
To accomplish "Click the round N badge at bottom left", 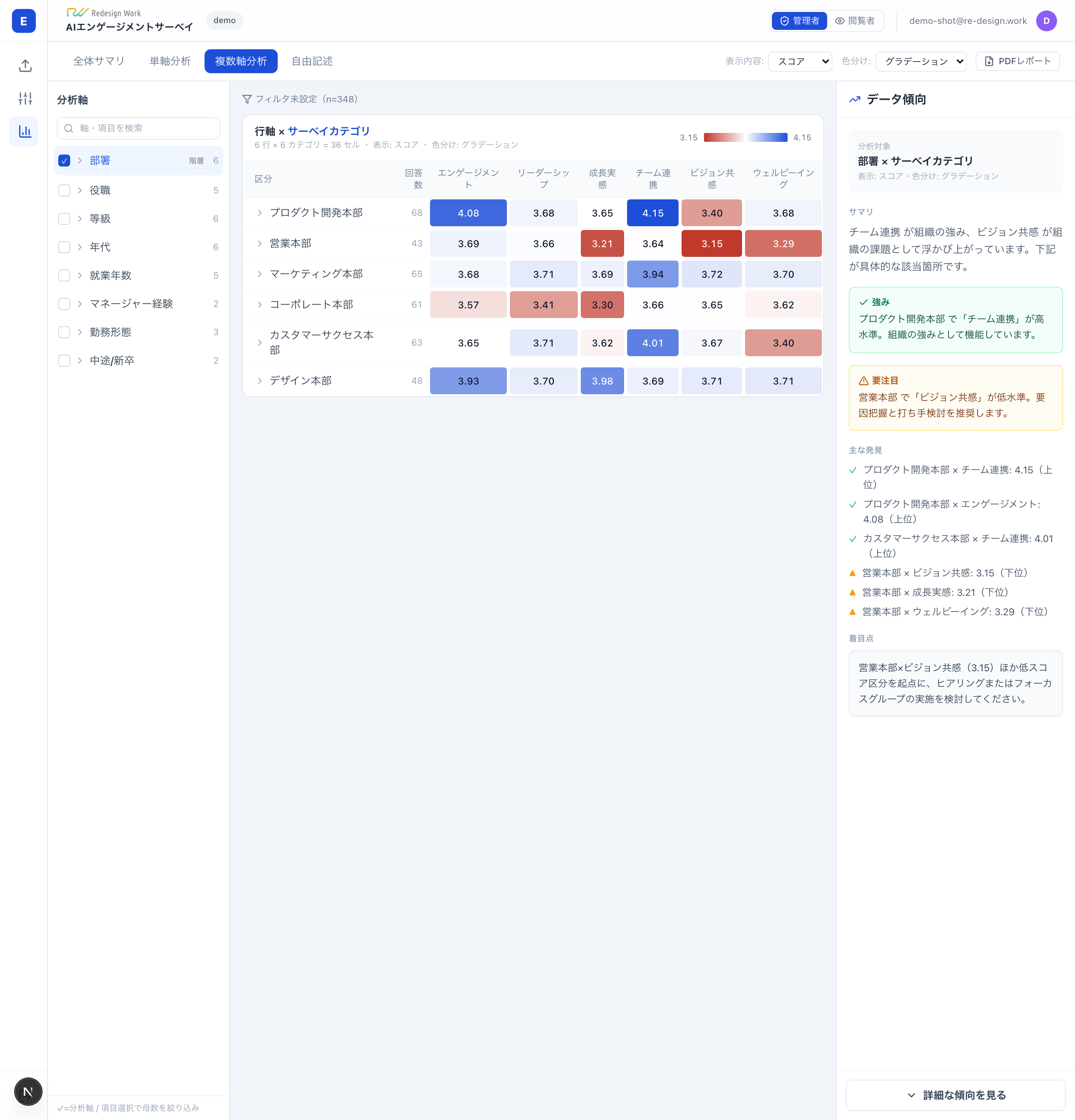I will click(28, 1091).
